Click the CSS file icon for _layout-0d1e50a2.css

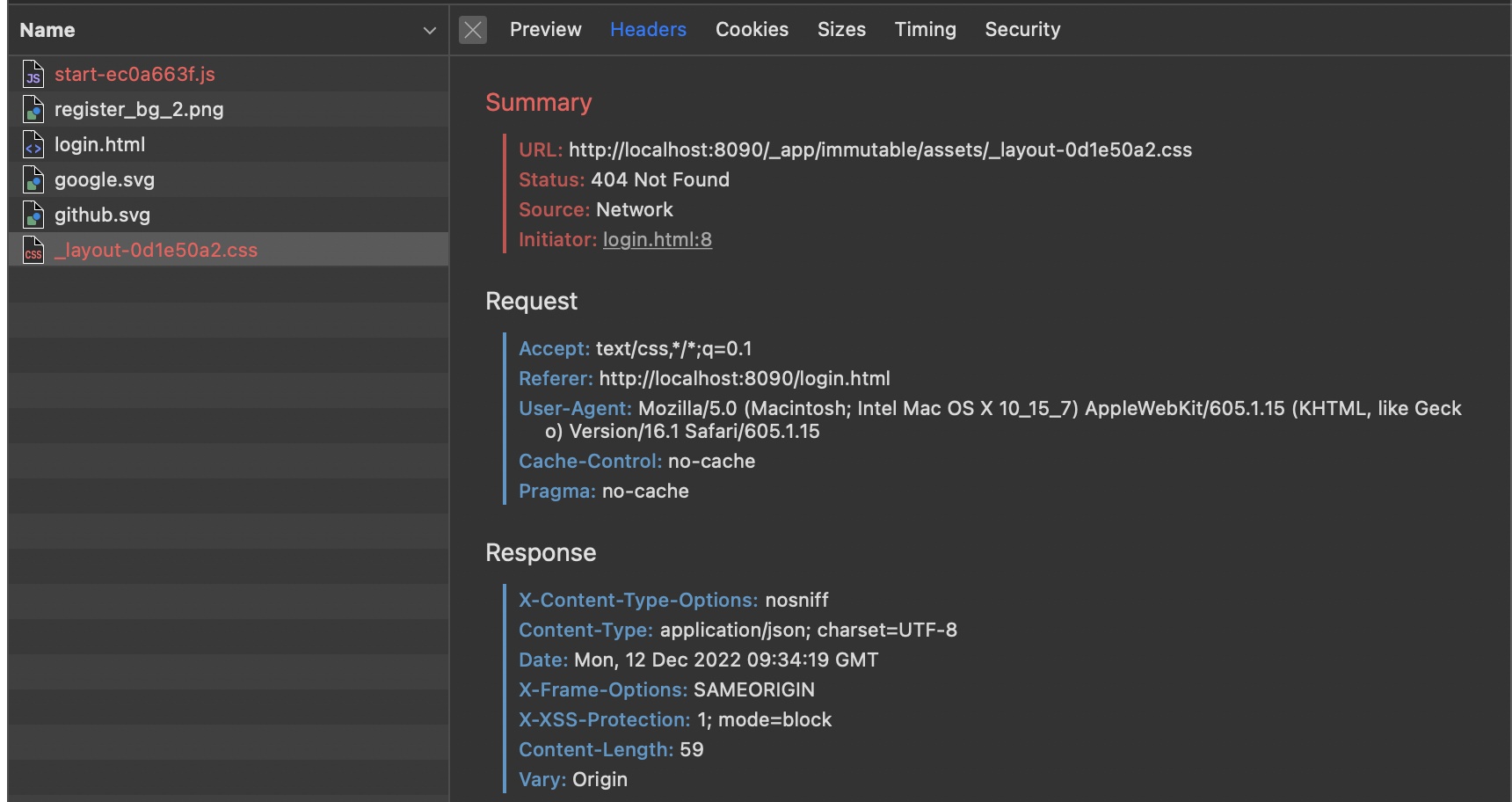coord(33,251)
